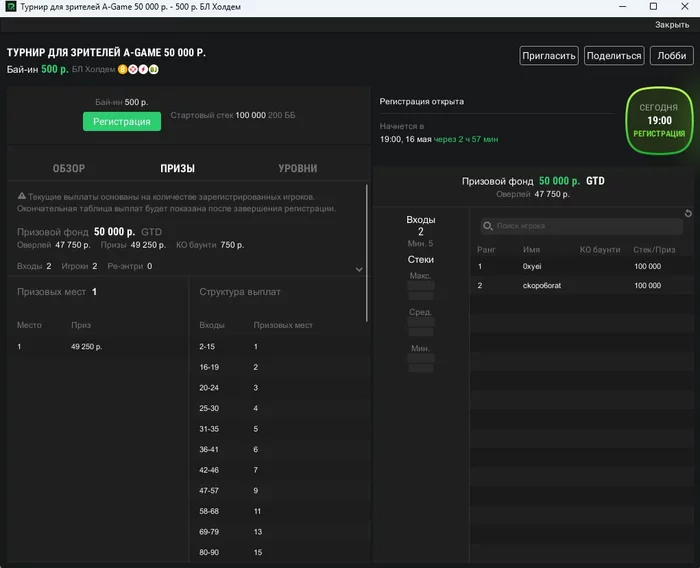700x568 pixels.
Task: Click the Регистрация открыта status
Action: 421,101
